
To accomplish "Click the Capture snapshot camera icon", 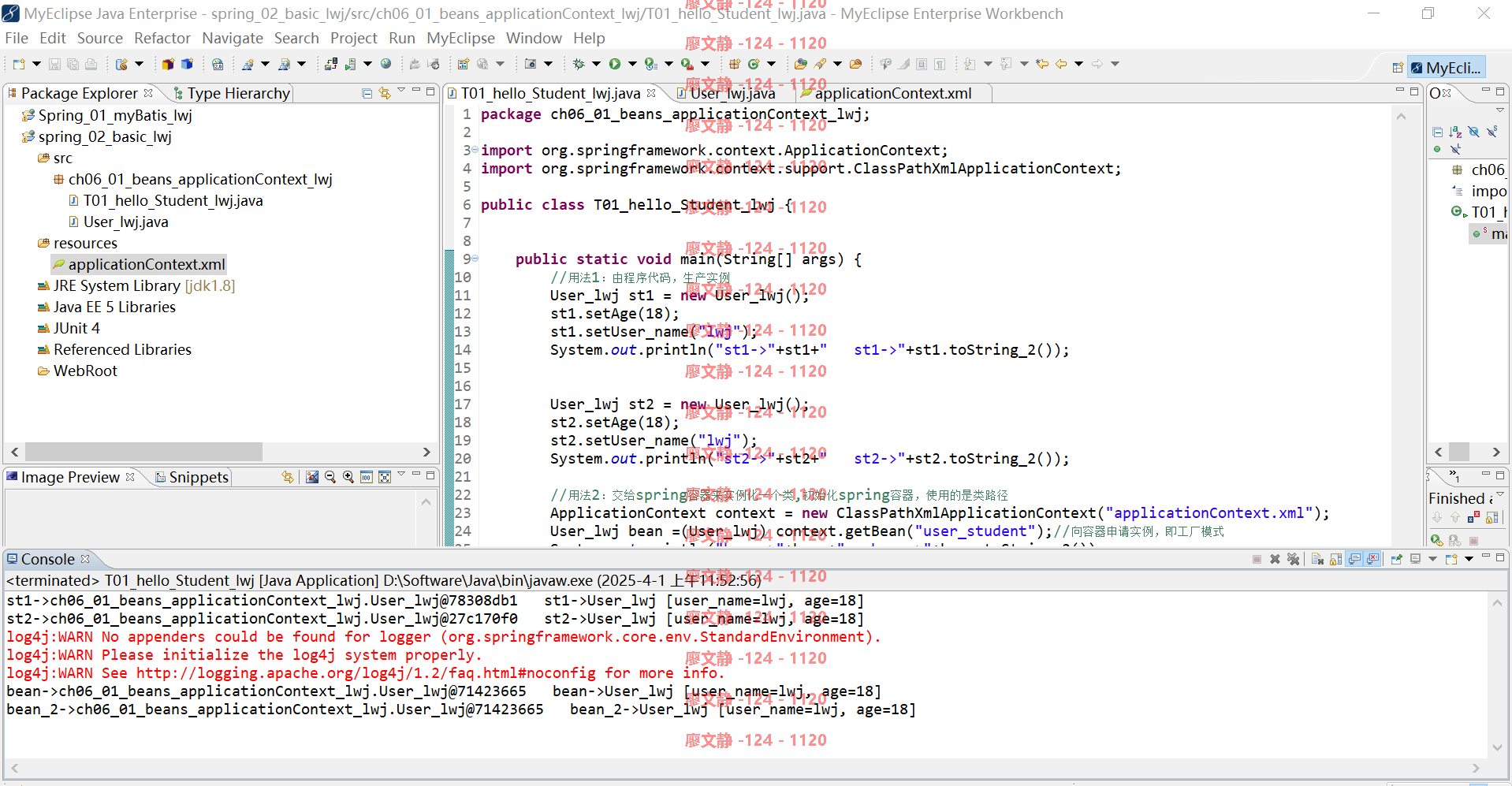I will [531, 64].
